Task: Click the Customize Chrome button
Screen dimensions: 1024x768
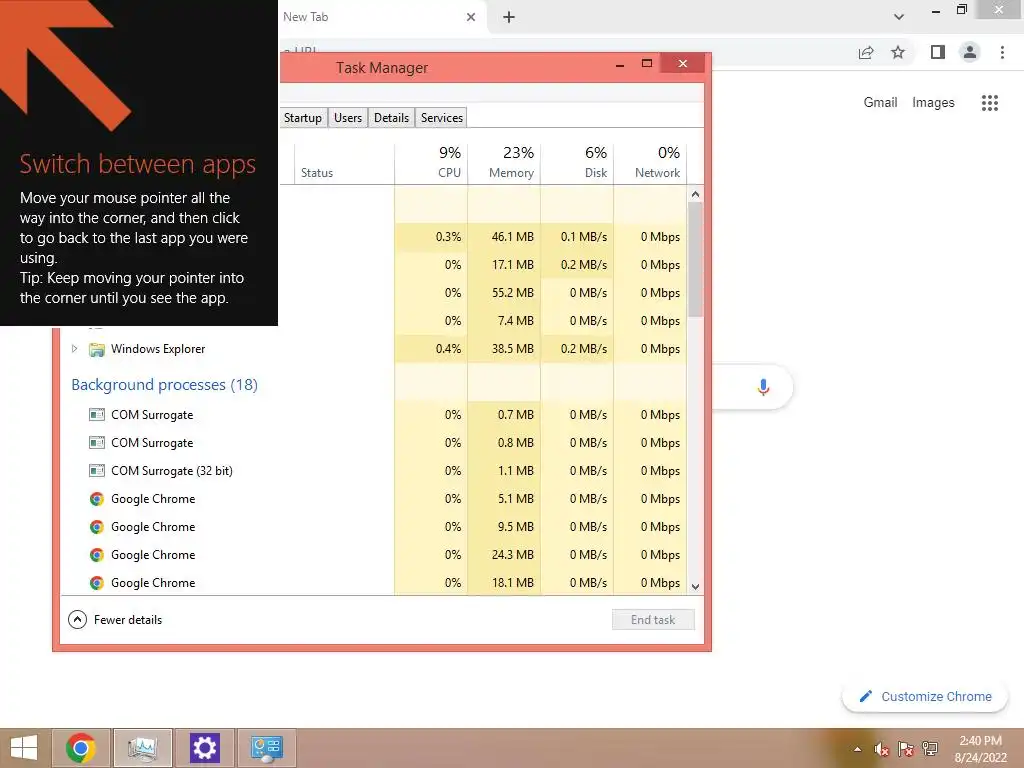Action: pyautogui.click(x=925, y=697)
